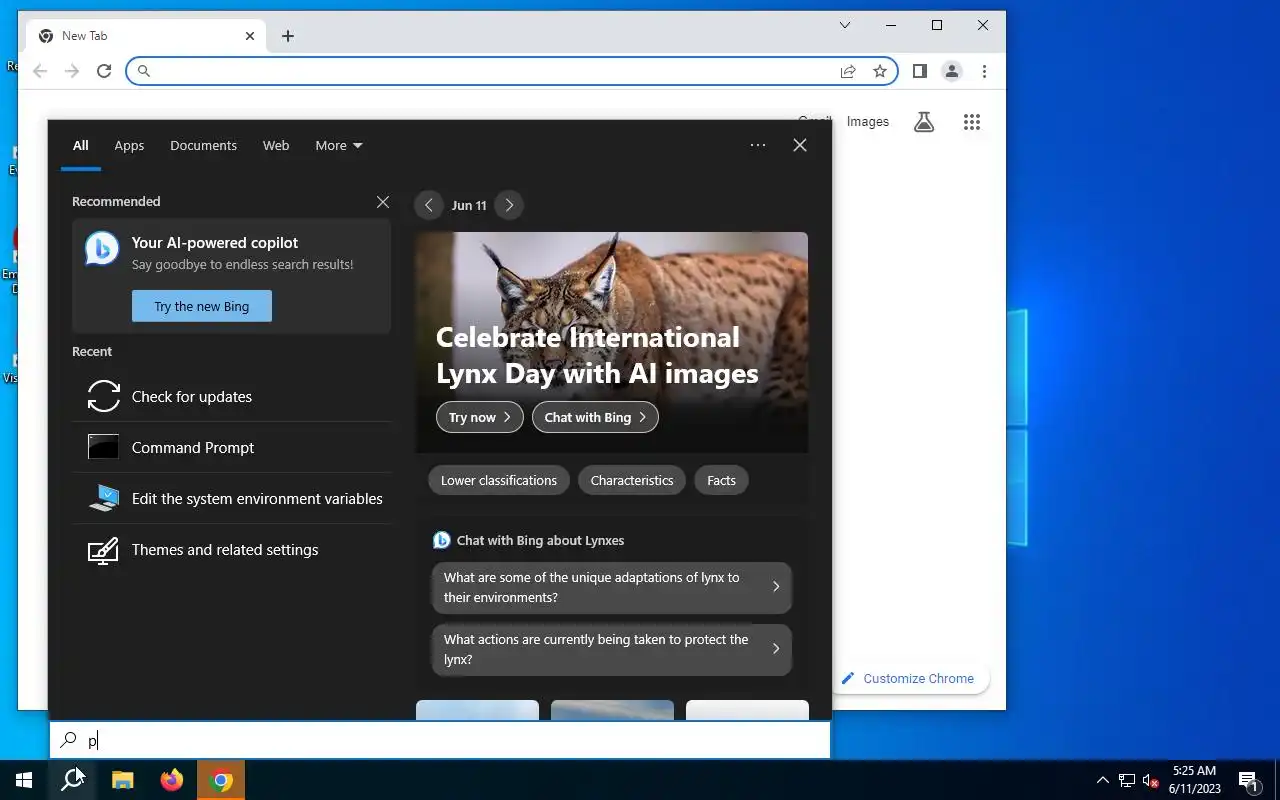This screenshot has height=800, width=1280.
Task: Open Check for updates recent item
Action: [231, 397]
